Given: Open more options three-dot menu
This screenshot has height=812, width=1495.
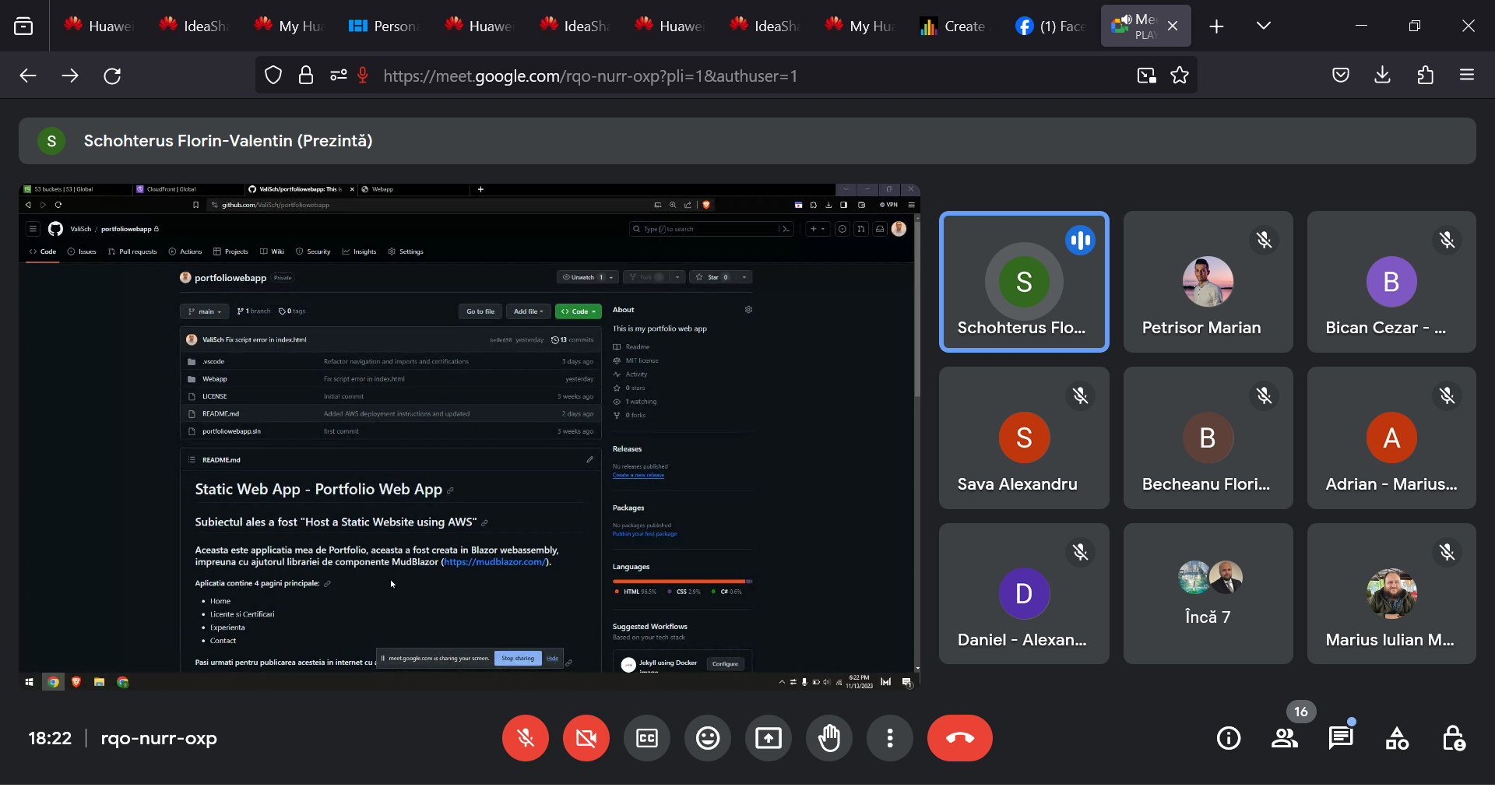Looking at the screenshot, I should point(889,738).
